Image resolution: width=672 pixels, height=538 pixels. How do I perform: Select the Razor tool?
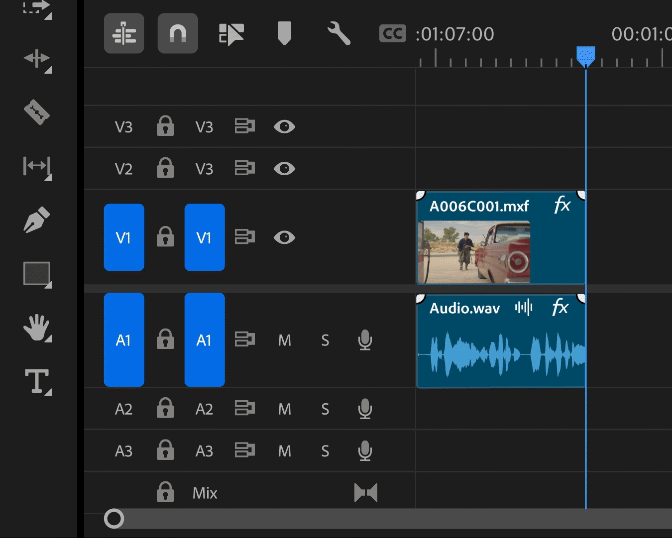tap(37, 112)
